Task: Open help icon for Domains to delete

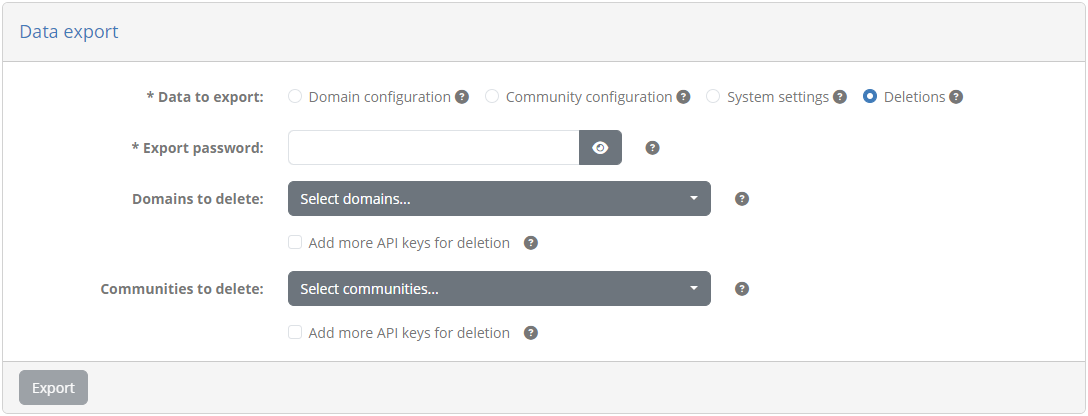Action: 742,199
